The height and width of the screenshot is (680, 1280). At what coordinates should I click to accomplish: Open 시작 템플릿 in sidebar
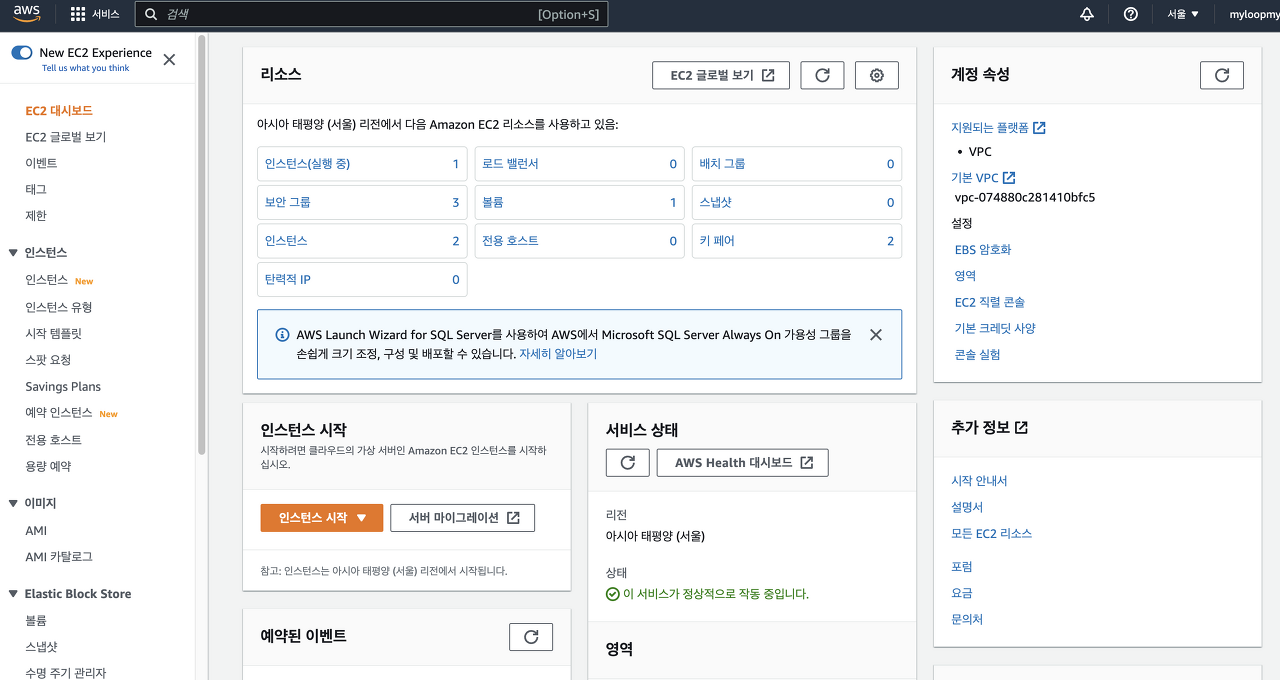pos(53,333)
